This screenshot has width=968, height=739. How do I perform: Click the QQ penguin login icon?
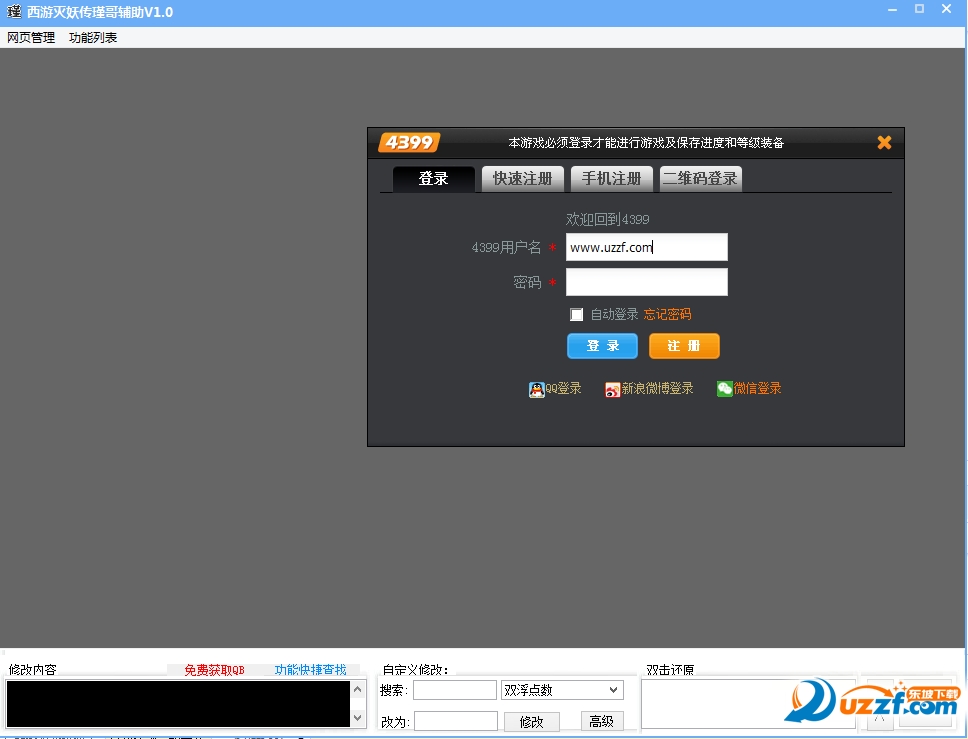536,390
